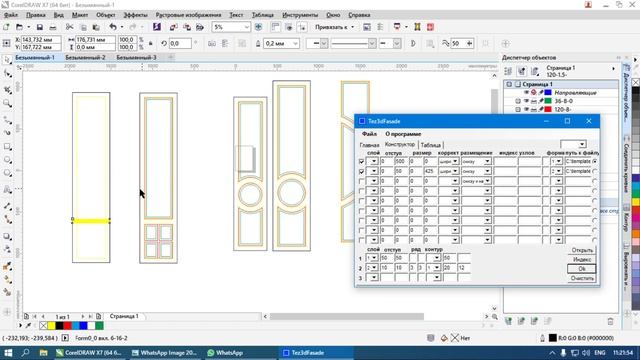Open second row коррект dropdown
The height and width of the screenshot is (360, 640).
click(455, 171)
